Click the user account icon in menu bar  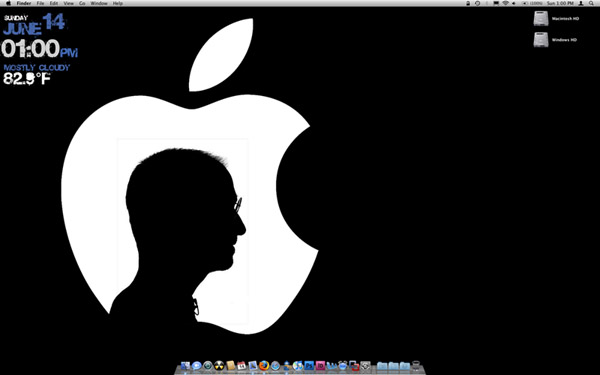point(581,3)
